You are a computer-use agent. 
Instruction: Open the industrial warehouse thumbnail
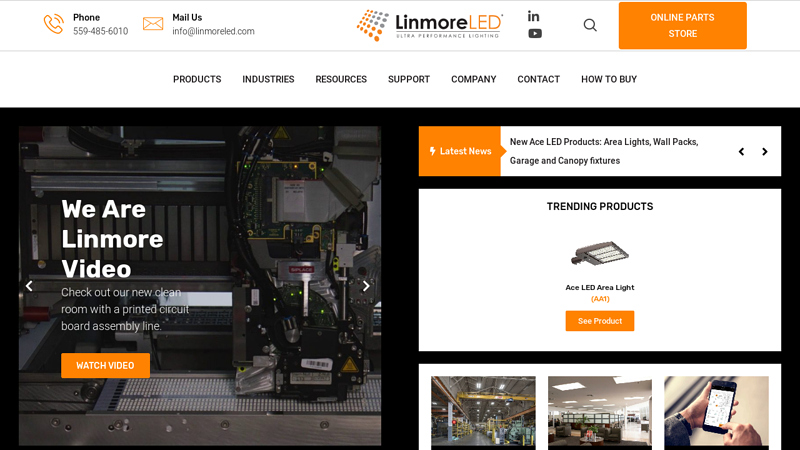[x=483, y=412]
